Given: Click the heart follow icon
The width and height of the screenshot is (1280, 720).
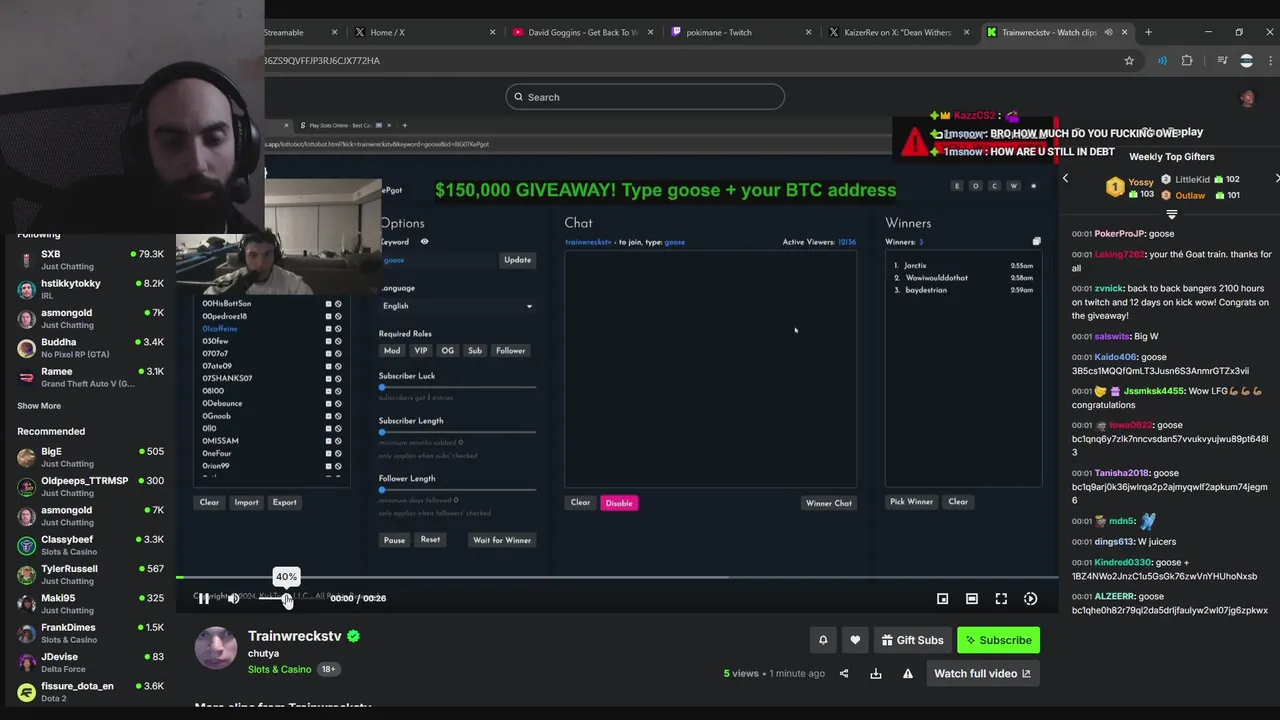Looking at the screenshot, I should [855, 640].
